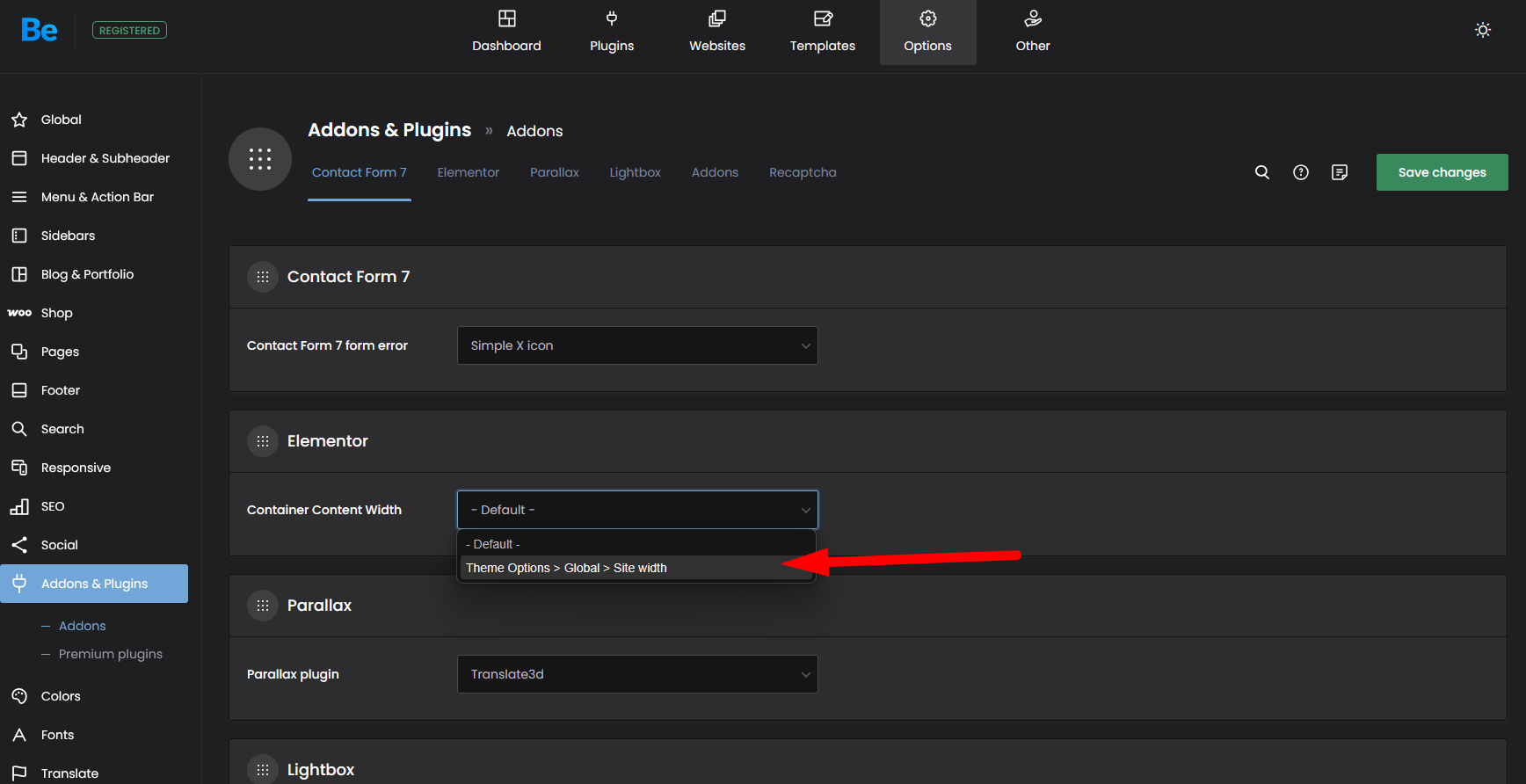Viewport: 1526px width, 784px height.
Task: Open the Dashboard section
Action: pyautogui.click(x=506, y=32)
